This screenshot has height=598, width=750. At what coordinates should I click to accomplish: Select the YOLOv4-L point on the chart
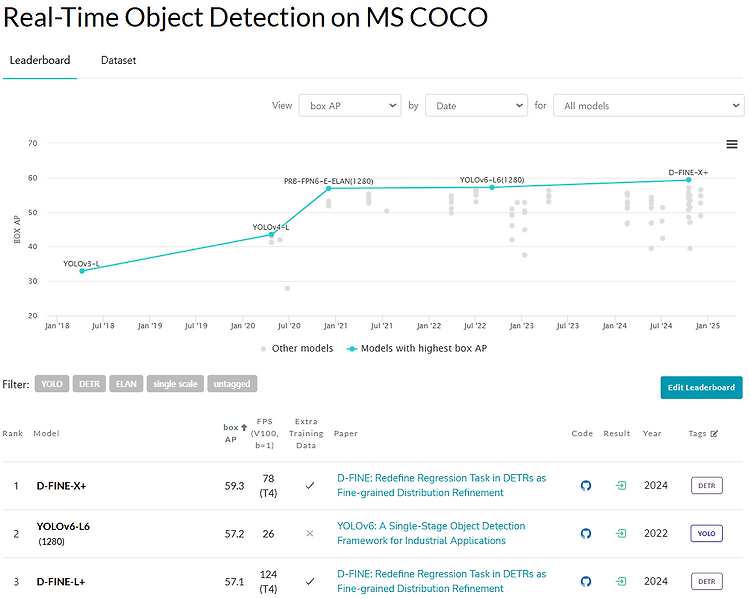point(271,234)
